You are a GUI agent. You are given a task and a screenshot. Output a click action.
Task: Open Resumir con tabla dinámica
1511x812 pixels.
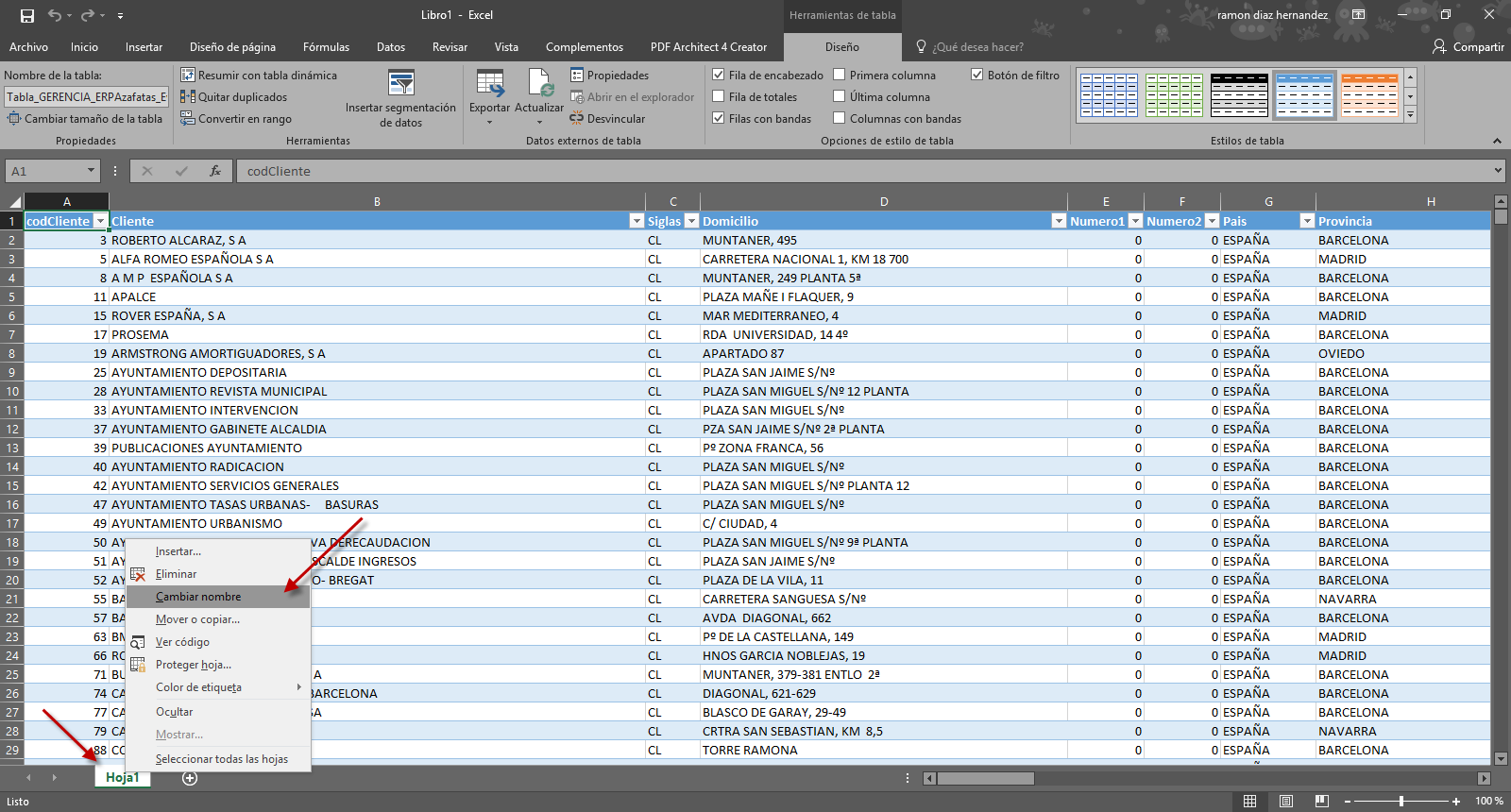(x=259, y=75)
